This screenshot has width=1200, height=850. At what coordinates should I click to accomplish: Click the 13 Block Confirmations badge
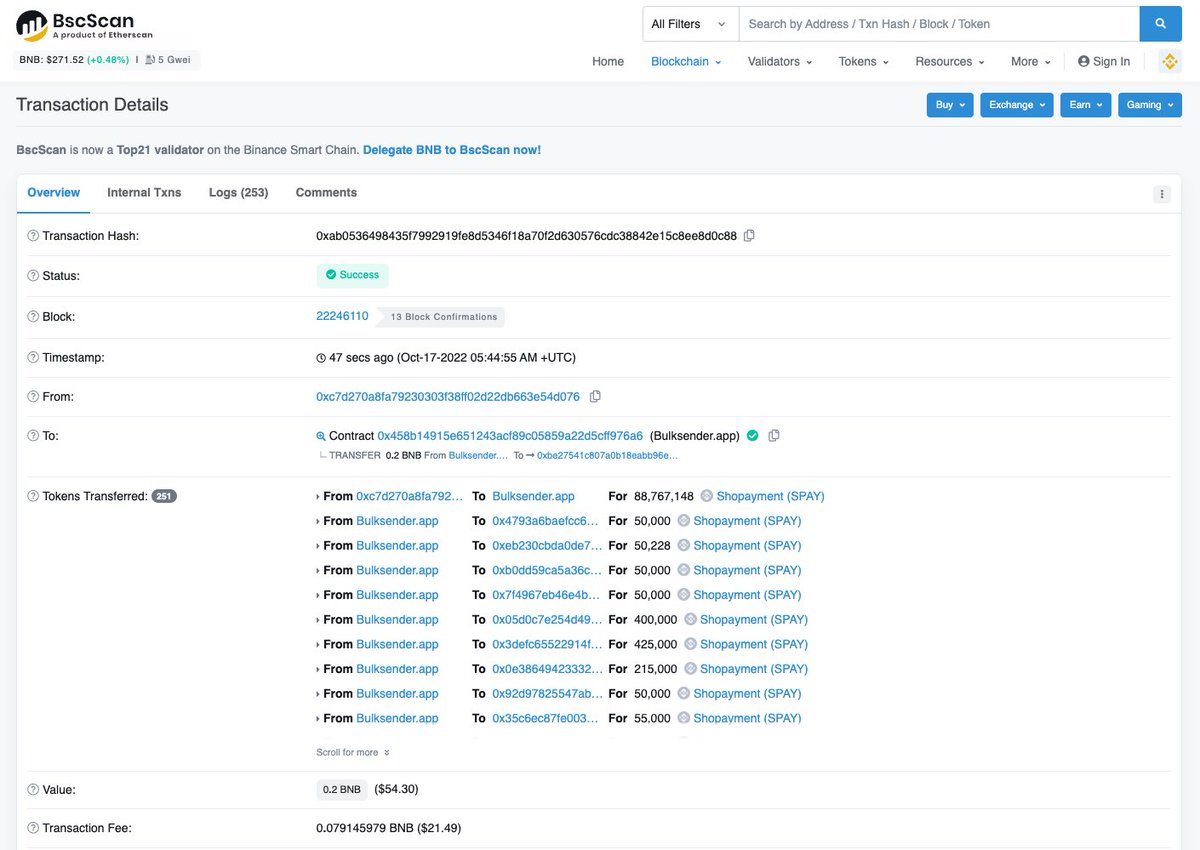(x=443, y=317)
